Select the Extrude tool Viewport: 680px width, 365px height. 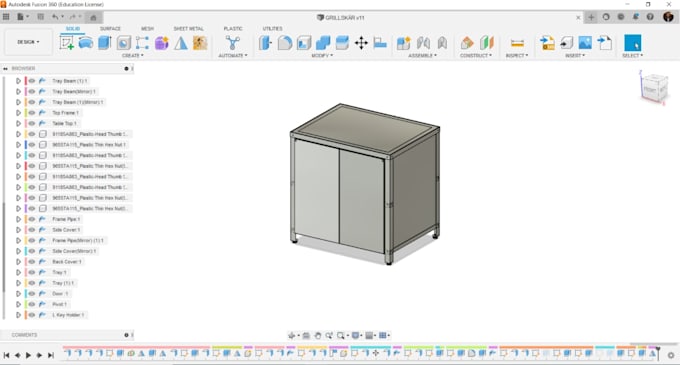pos(105,43)
